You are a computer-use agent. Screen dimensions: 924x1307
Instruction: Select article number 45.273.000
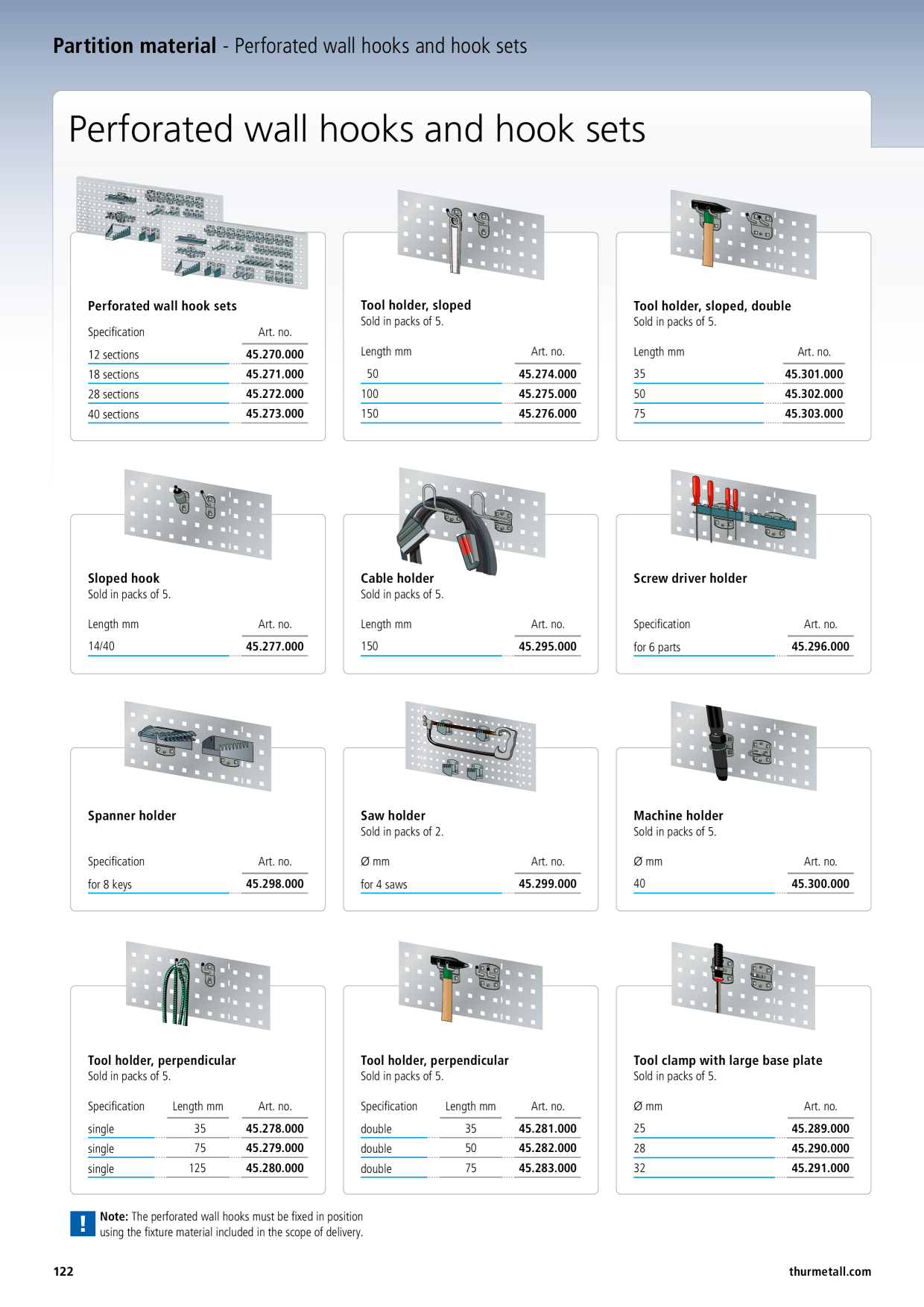tap(275, 414)
